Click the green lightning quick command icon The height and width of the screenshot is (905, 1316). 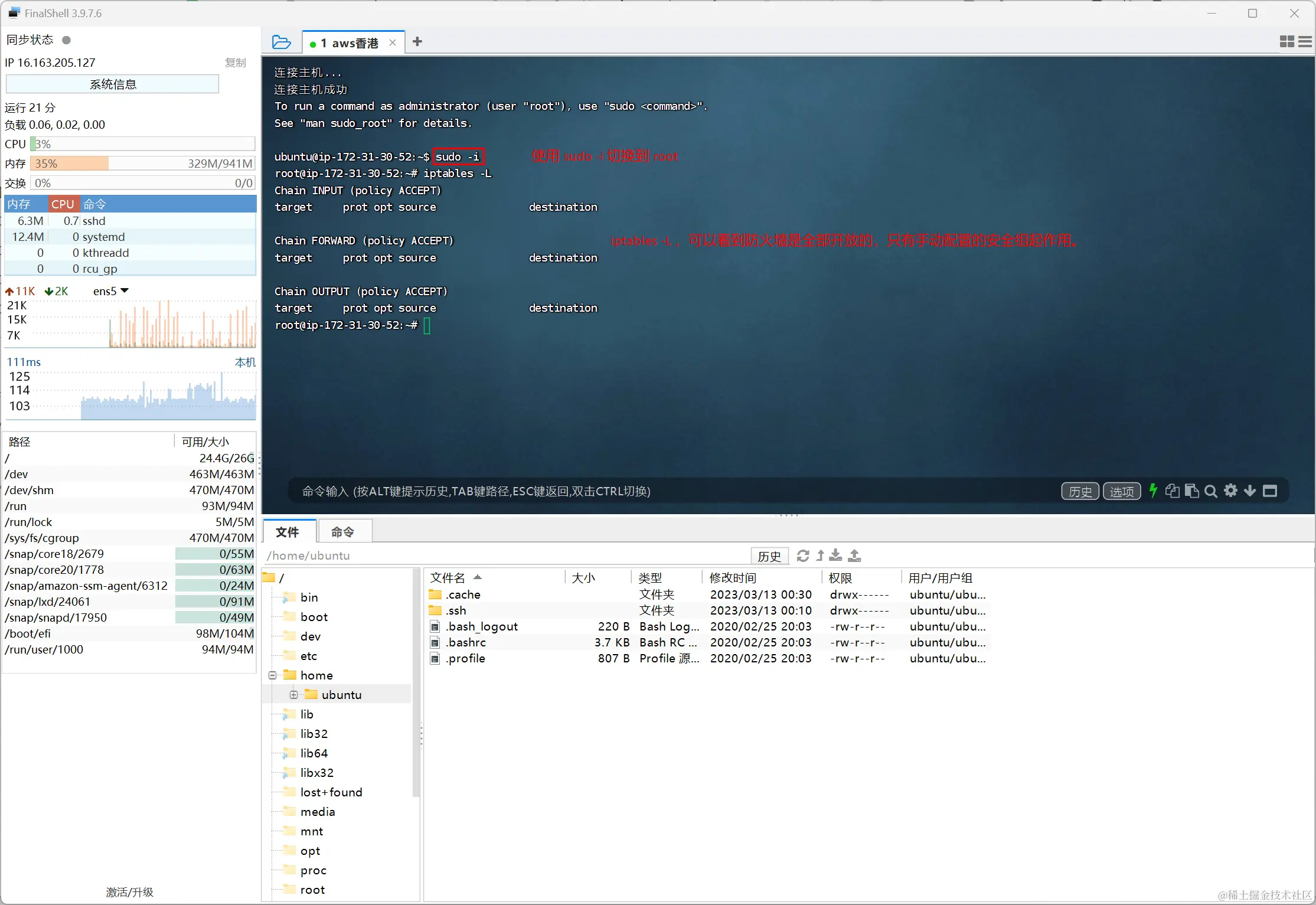click(x=1153, y=491)
